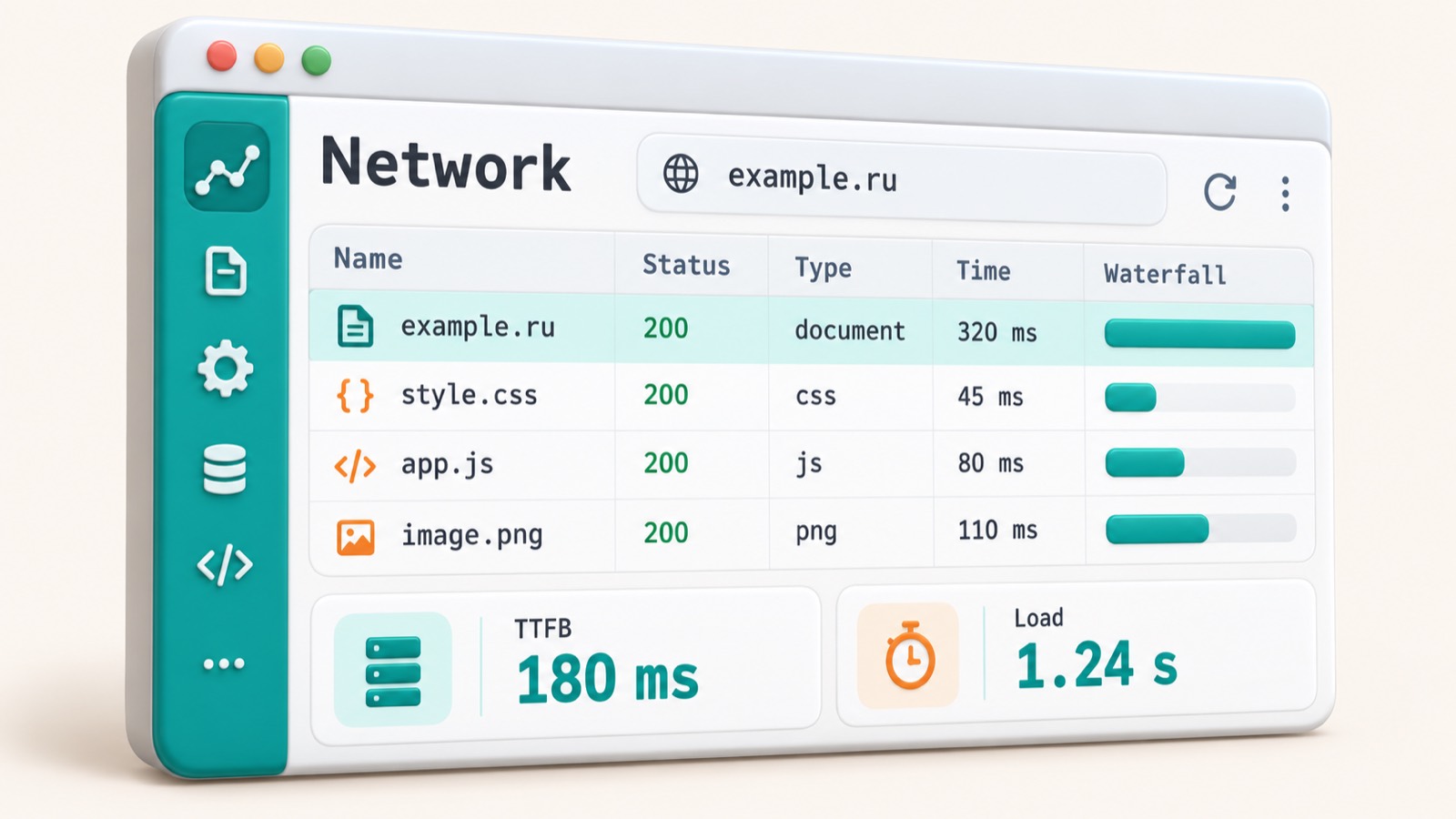This screenshot has width=1456, height=819.
Task: Sort by the Time column header
Action: coord(983,270)
